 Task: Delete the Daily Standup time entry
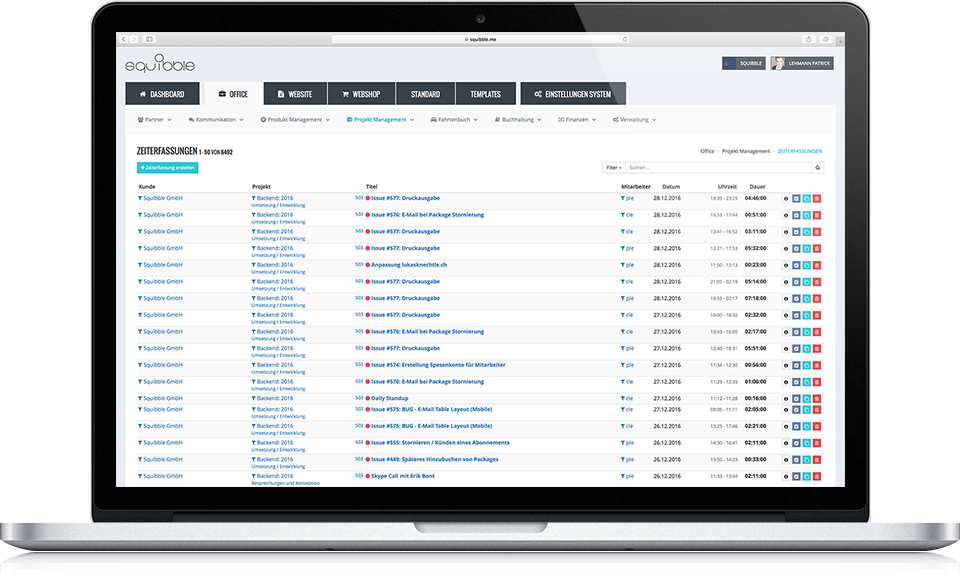click(817, 398)
